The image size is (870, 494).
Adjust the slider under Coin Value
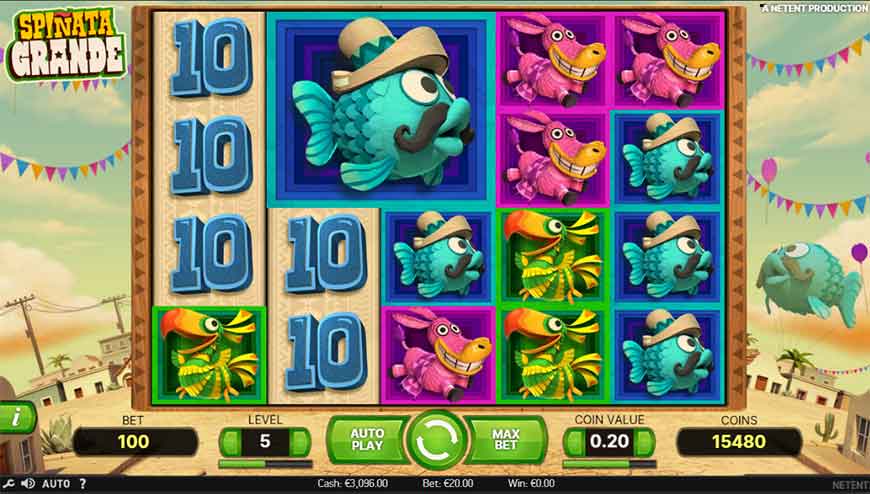(x=609, y=463)
